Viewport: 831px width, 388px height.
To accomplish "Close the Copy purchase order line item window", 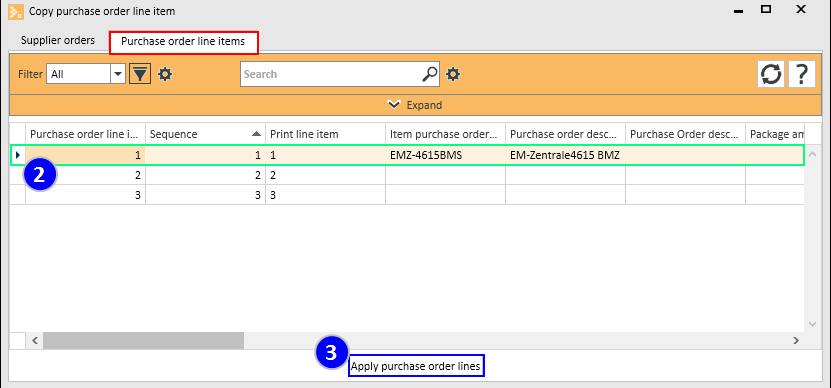I will (x=801, y=9).
